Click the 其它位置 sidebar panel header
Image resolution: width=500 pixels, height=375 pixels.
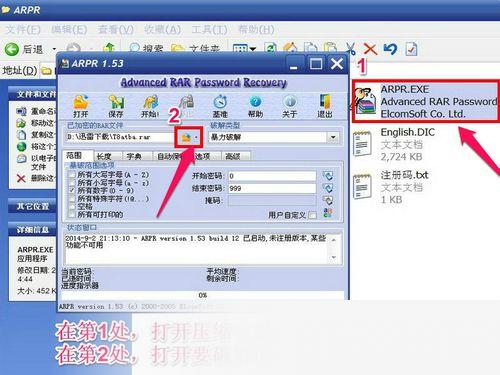click(33, 206)
